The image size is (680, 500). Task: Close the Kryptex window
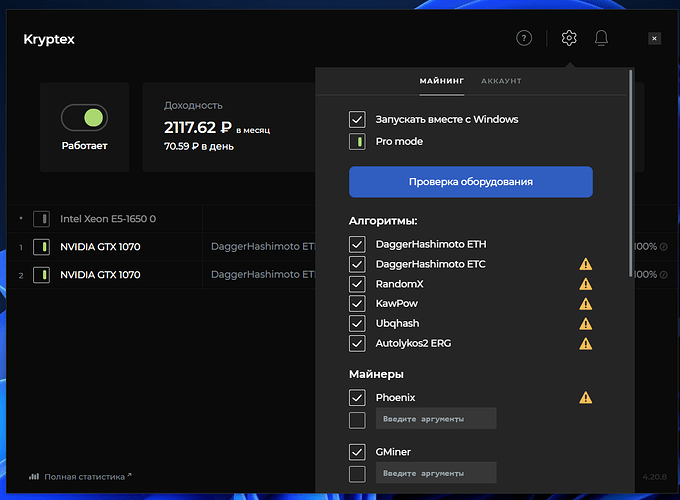pyautogui.click(x=654, y=39)
